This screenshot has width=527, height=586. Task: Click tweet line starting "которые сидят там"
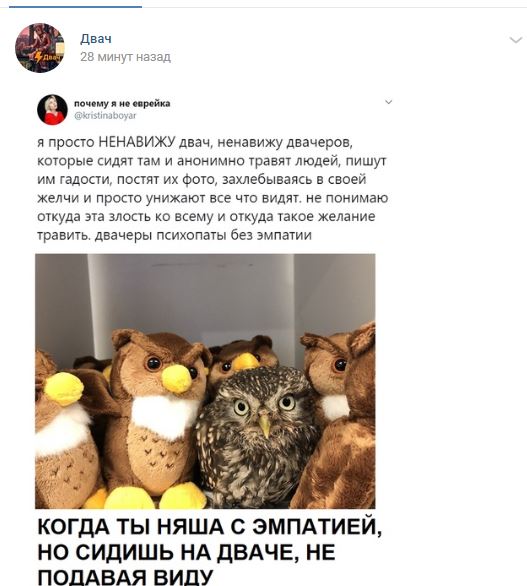pyautogui.click(x=212, y=161)
